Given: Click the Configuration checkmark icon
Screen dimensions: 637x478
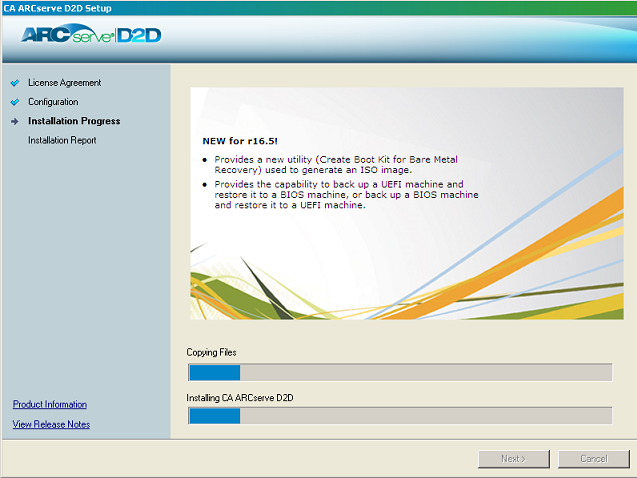Looking at the screenshot, I should (x=15, y=102).
